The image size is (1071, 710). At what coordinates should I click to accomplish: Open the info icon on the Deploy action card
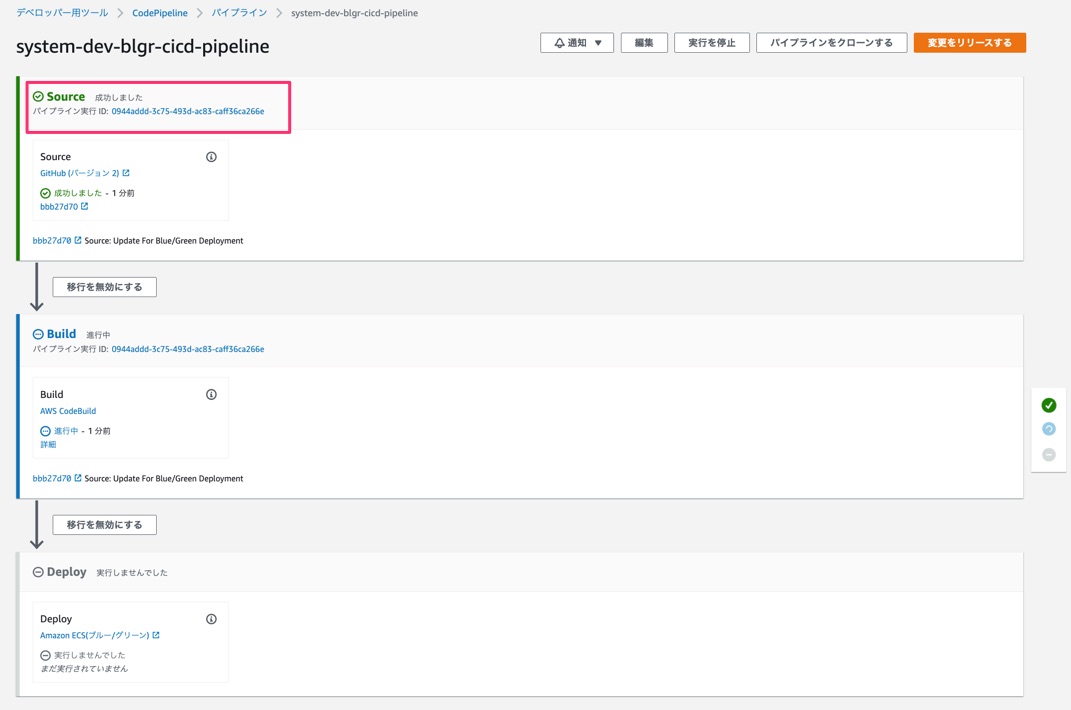click(x=210, y=618)
